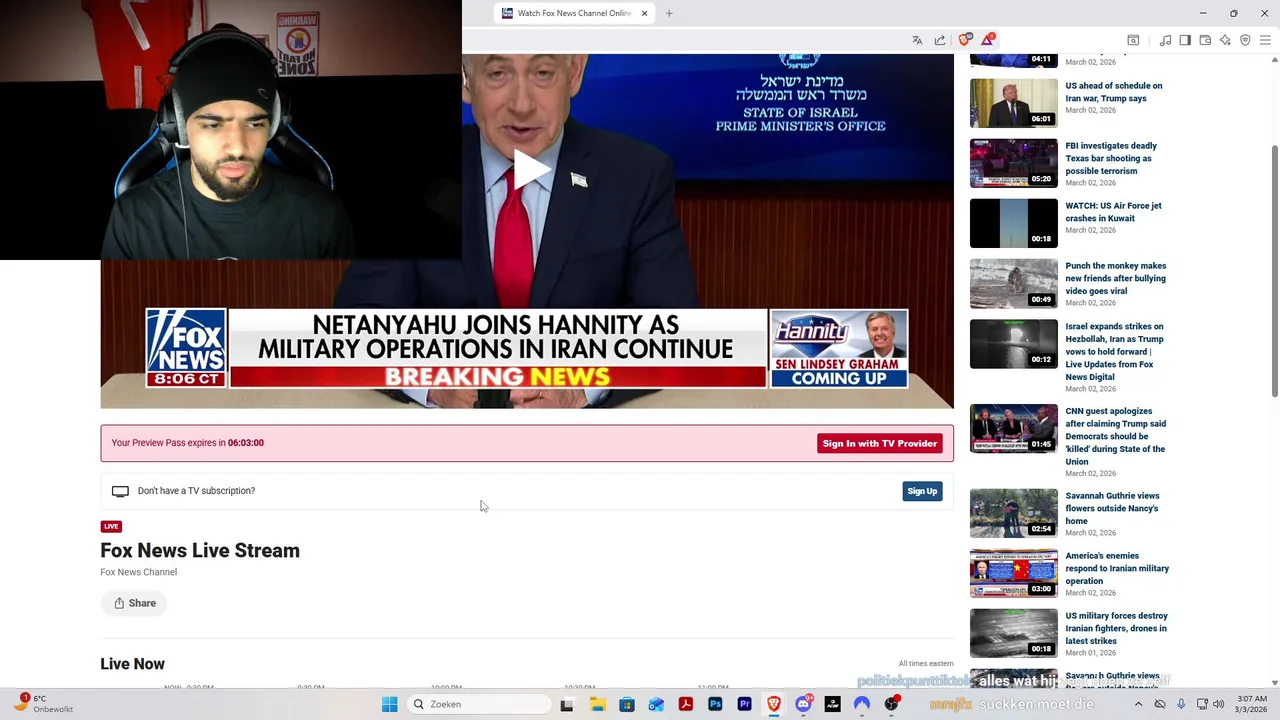Expand the system tray hidden icons chevron
1280x720 pixels.
(1138, 704)
